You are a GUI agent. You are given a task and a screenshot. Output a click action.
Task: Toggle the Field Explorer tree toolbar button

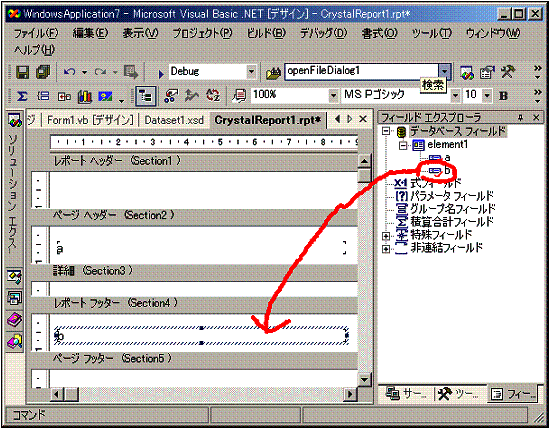pyautogui.click(x=146, y=96)
